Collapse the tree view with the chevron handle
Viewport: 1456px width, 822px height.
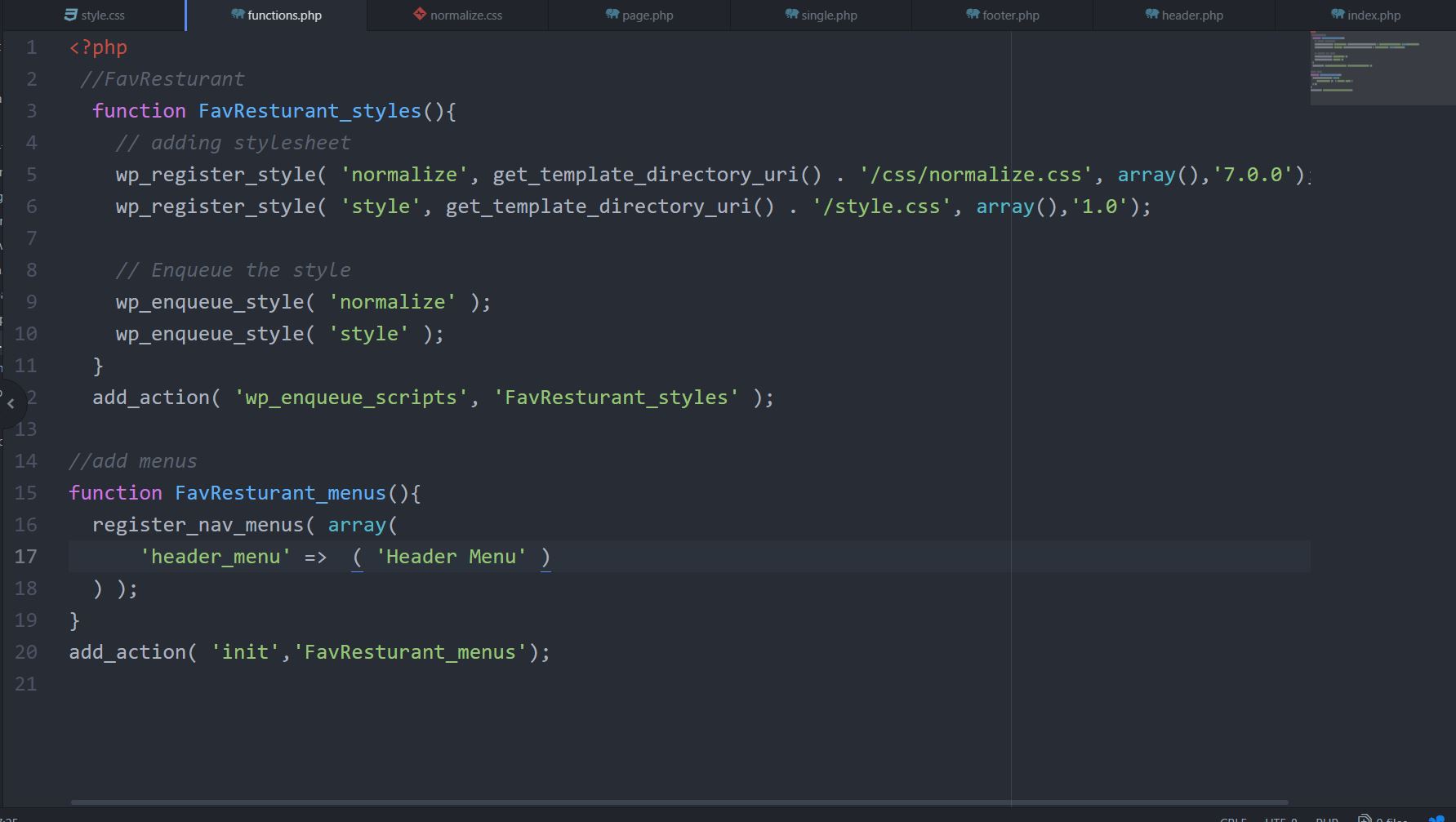(x=11, y=403)
